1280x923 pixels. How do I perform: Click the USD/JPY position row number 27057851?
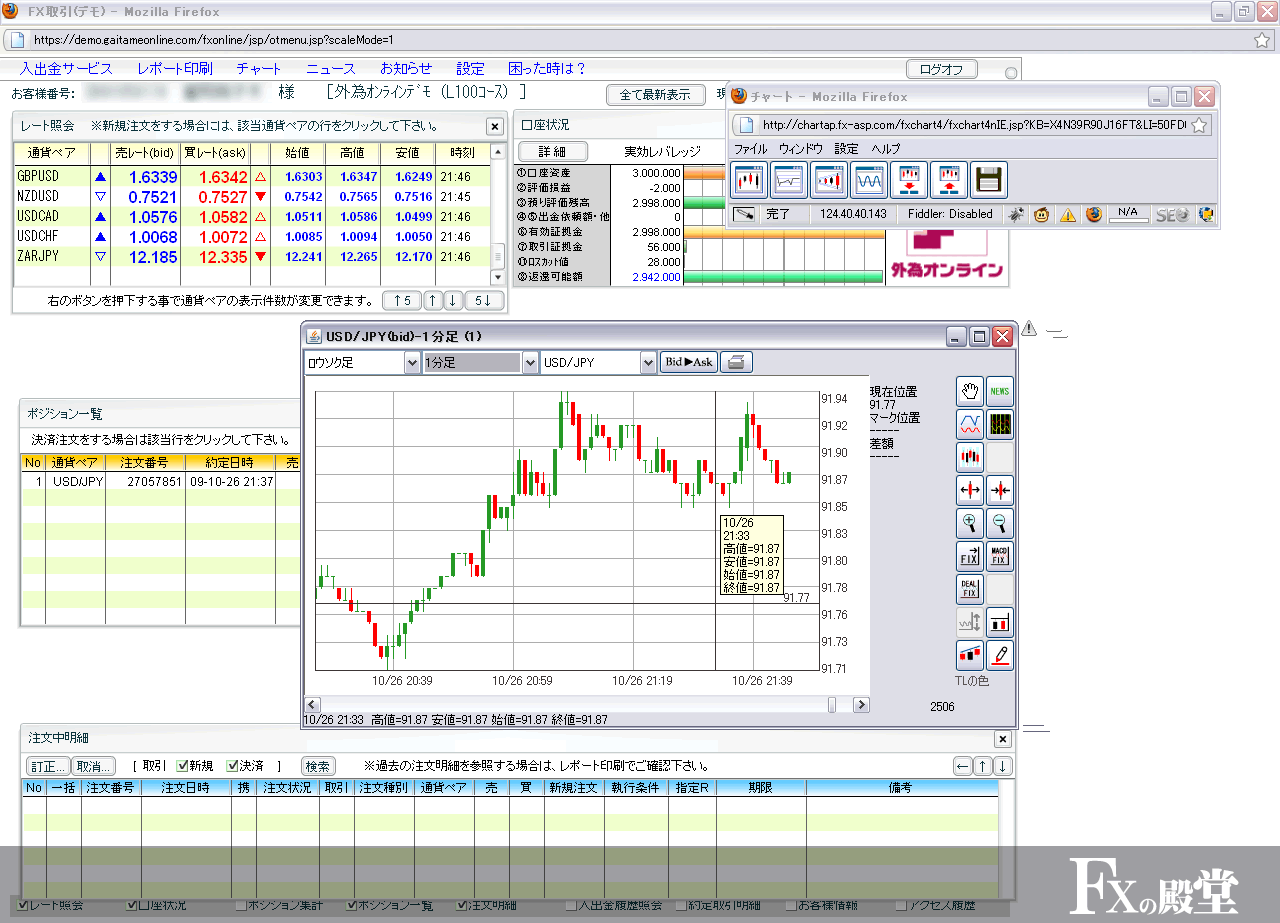point(160,481)
